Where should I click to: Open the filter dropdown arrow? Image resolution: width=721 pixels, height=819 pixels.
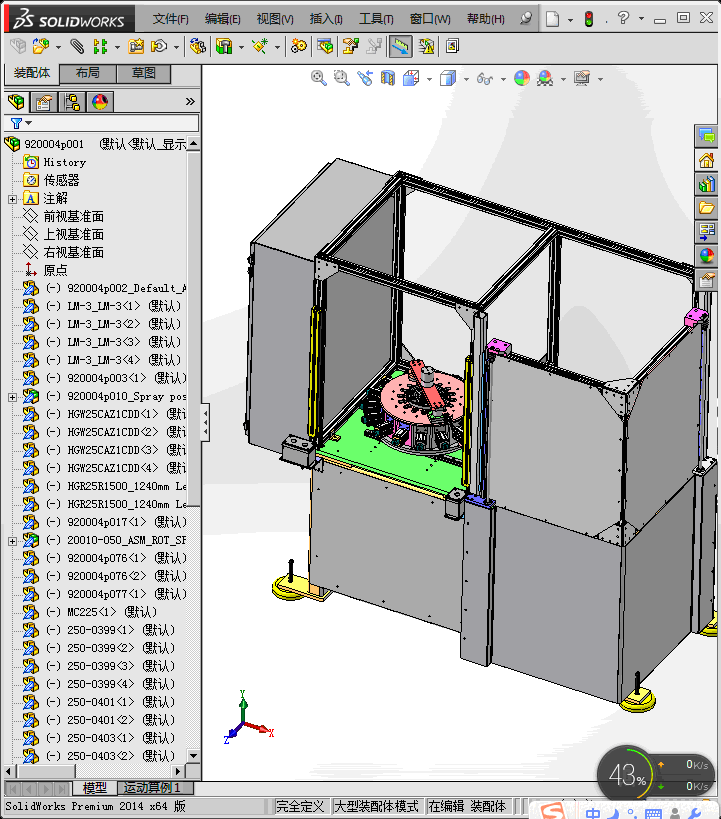[x=29, y=123]
